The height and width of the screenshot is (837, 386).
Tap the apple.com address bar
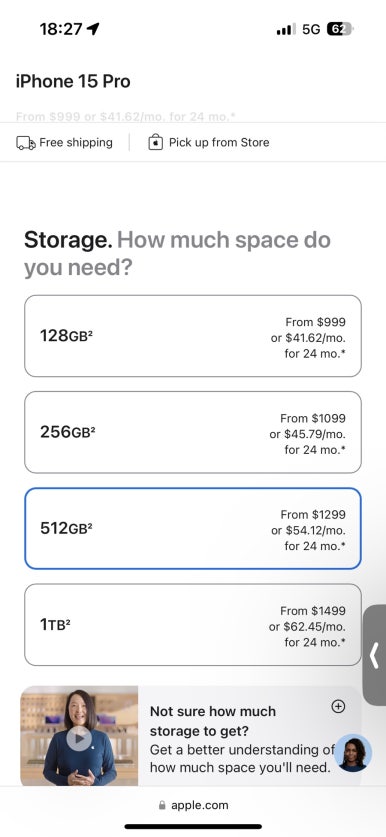[193, 806]
